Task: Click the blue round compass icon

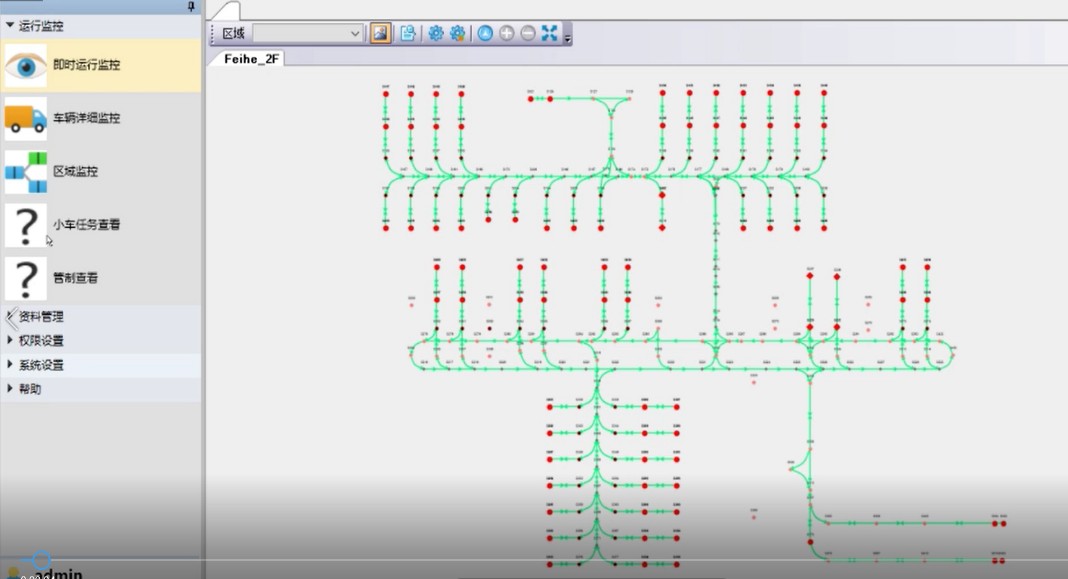Action: [485, 33]
